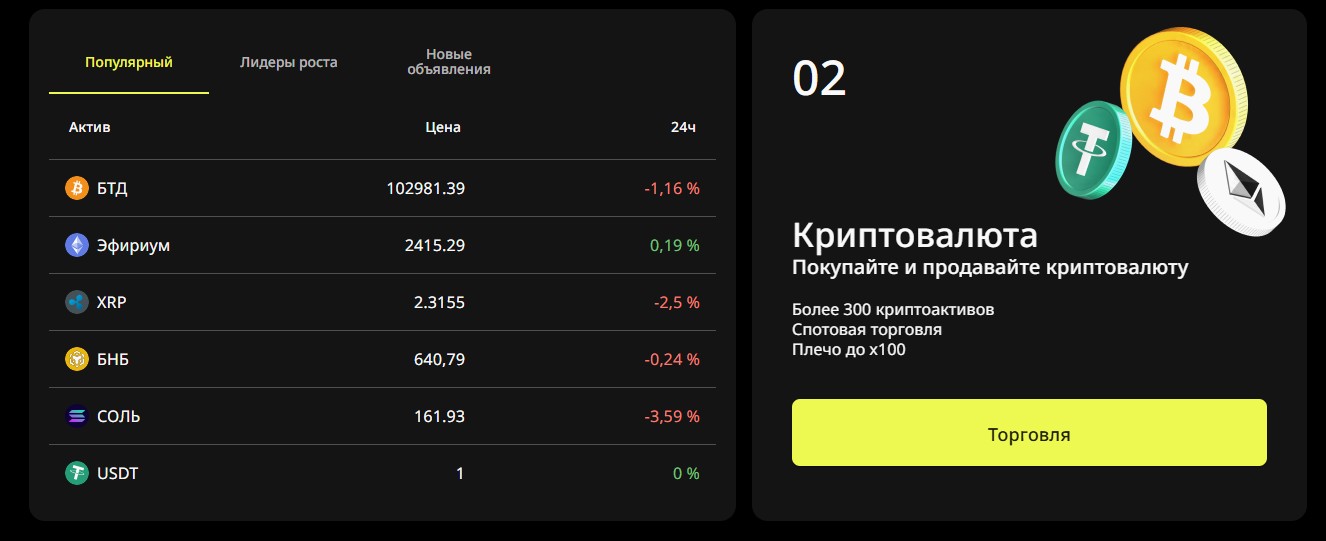Switch to the Популярный tab
This screenshot has width=1326, height=541.
(x=129, y=62)
